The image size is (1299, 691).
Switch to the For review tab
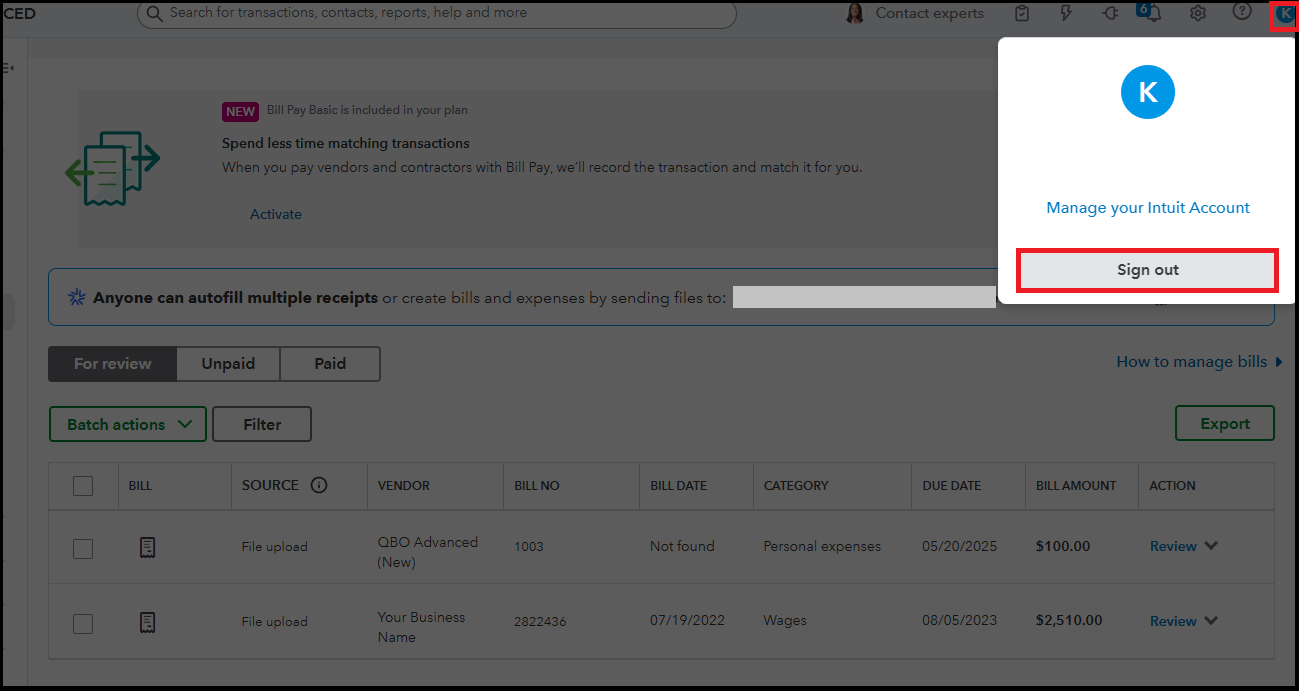click(x=113, y=364)
